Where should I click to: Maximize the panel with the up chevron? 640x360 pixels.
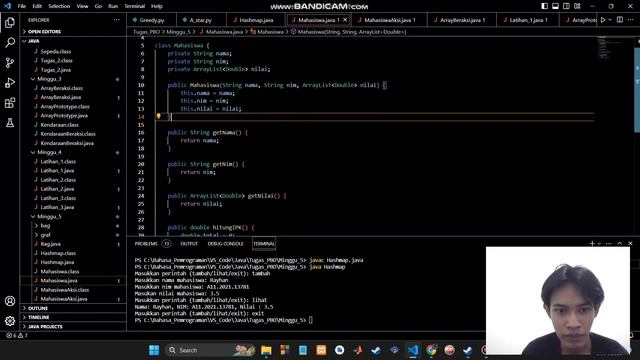[x=620, y=243]
